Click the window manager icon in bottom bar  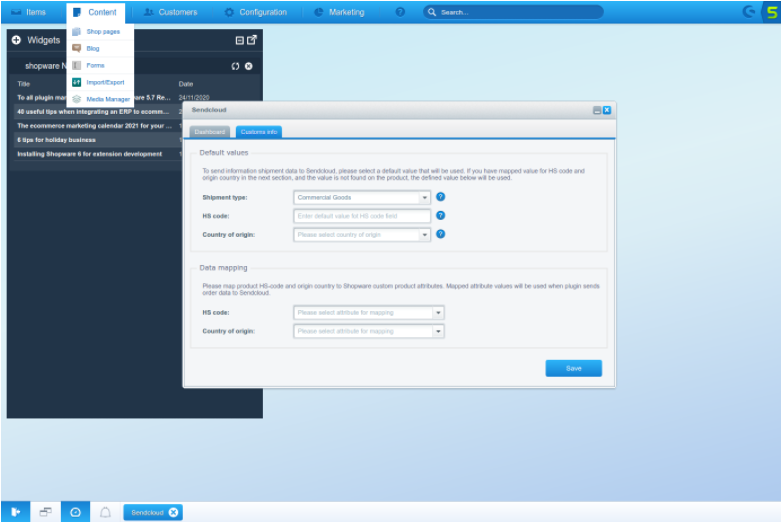click(x=45, y=512)
